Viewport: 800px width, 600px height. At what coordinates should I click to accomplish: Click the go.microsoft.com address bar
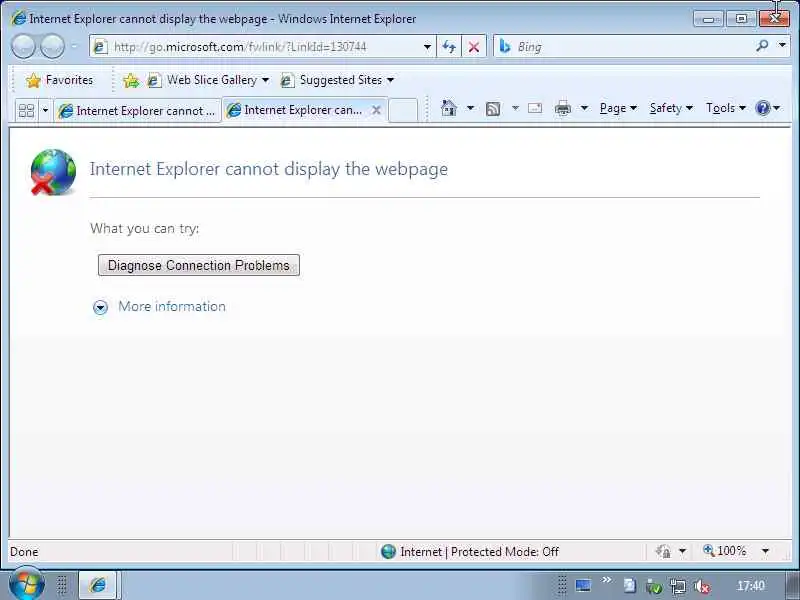tap(263, 47)
